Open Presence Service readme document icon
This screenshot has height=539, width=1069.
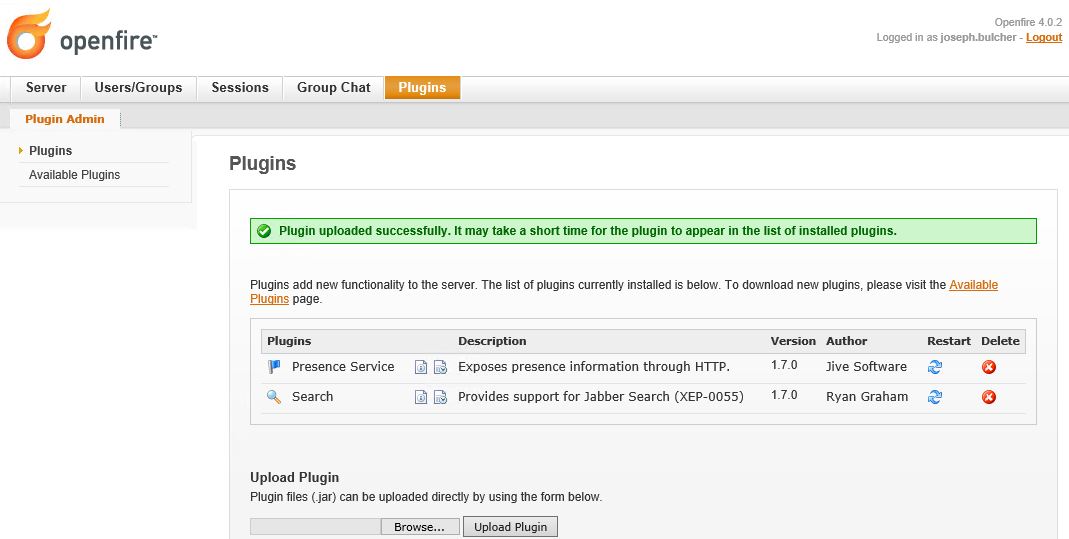click(421, 367)
